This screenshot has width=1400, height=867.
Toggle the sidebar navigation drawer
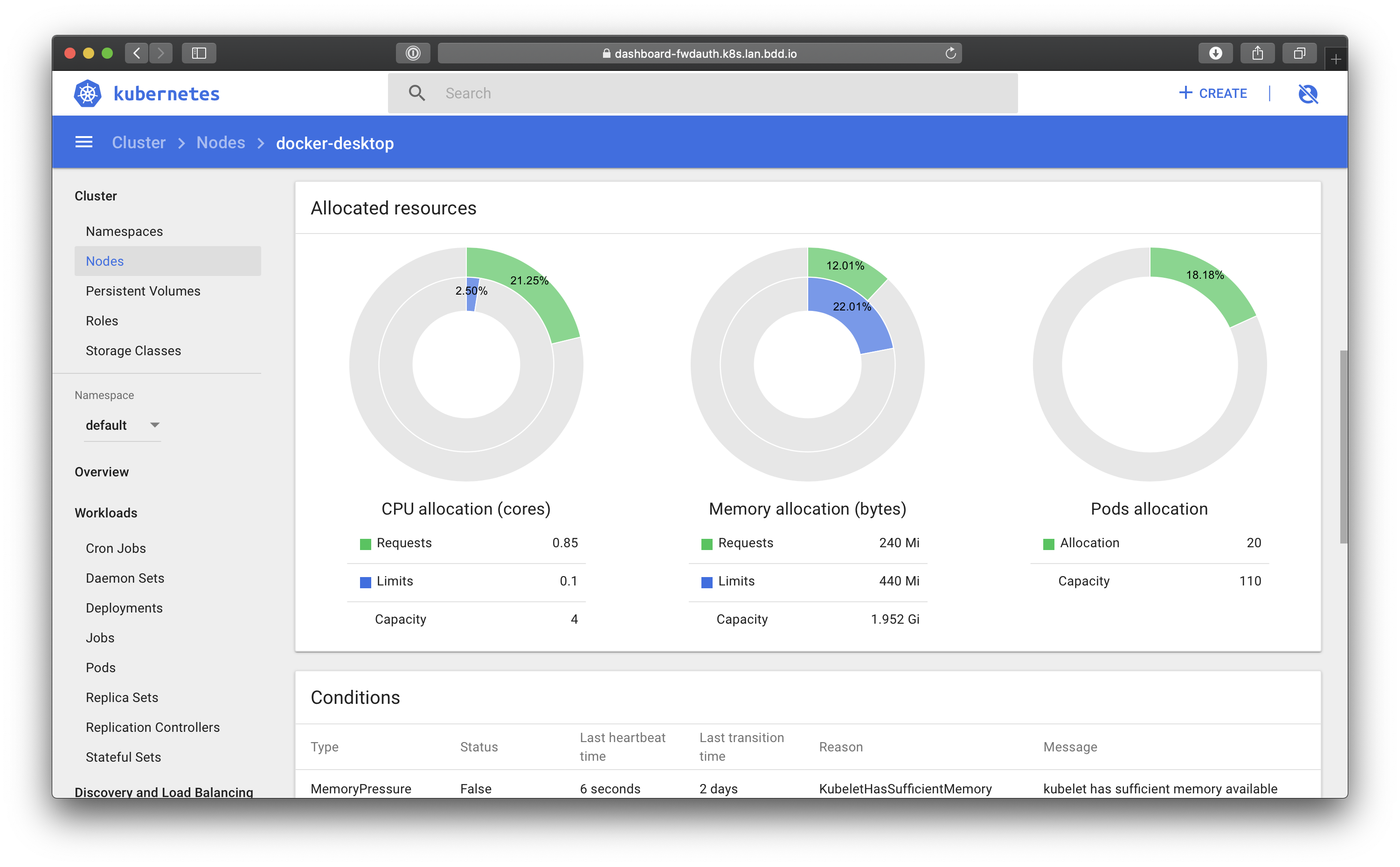point(84,142)
